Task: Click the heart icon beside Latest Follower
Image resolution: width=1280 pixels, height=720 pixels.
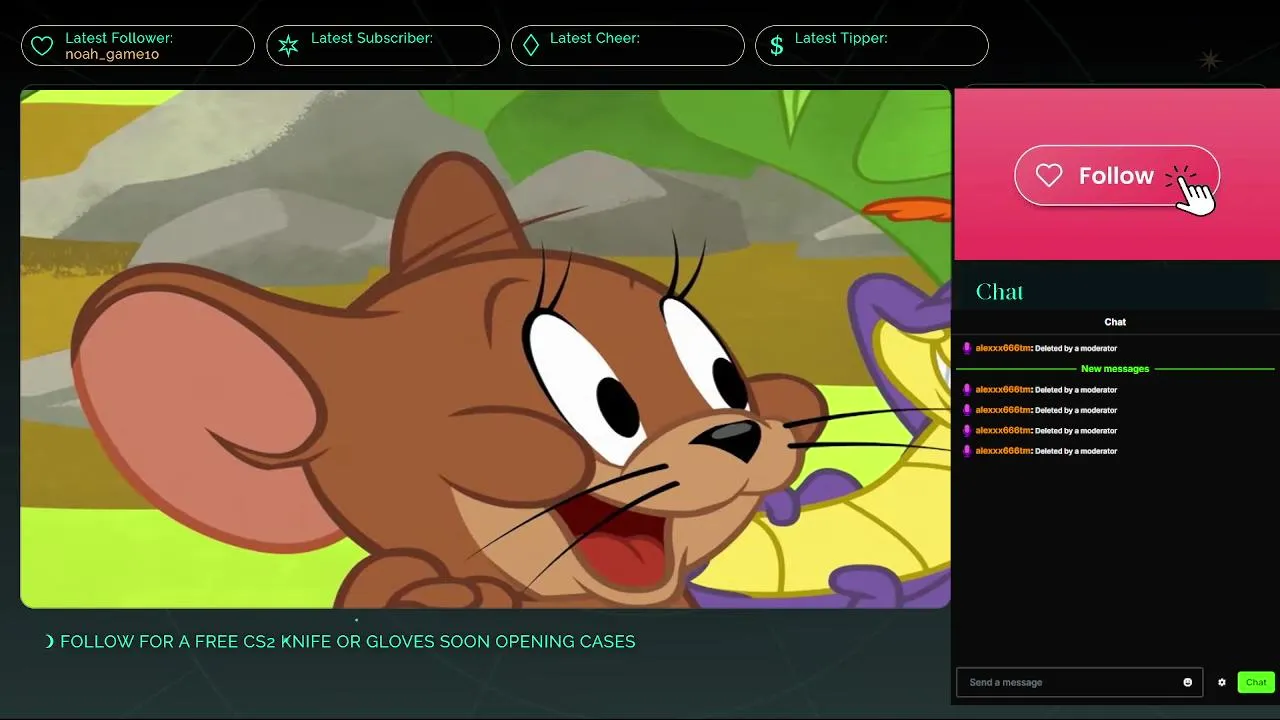Action: pos(42,46)
